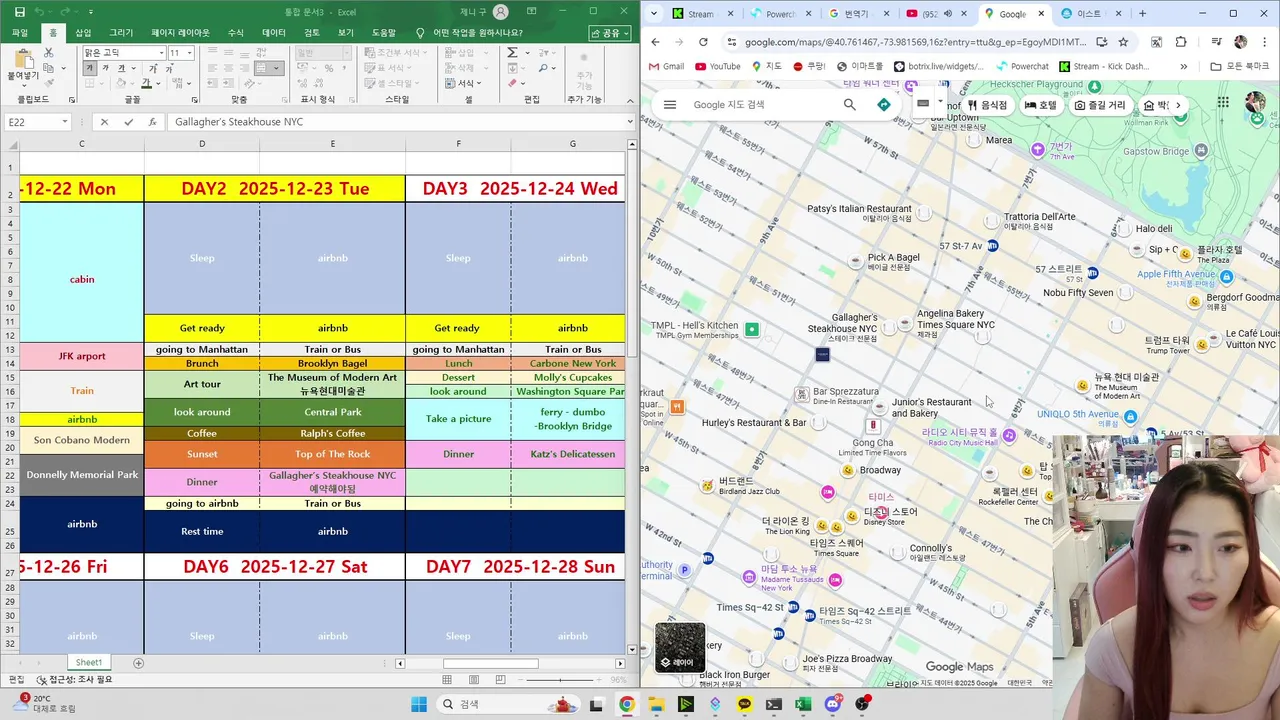This screenshot has height=720, width=1280.
Task: Toggle italic formatting in Excel's font group
Action: tap(105, 68)
